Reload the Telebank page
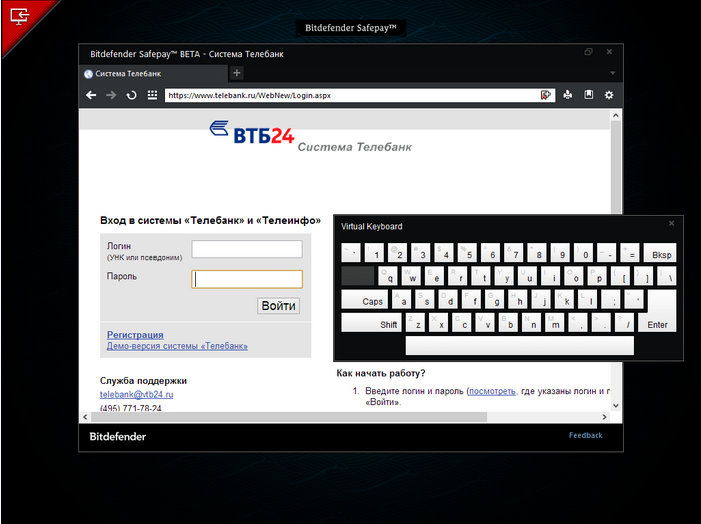The width and height of the screenshot is (701, 524). point(131,95)
